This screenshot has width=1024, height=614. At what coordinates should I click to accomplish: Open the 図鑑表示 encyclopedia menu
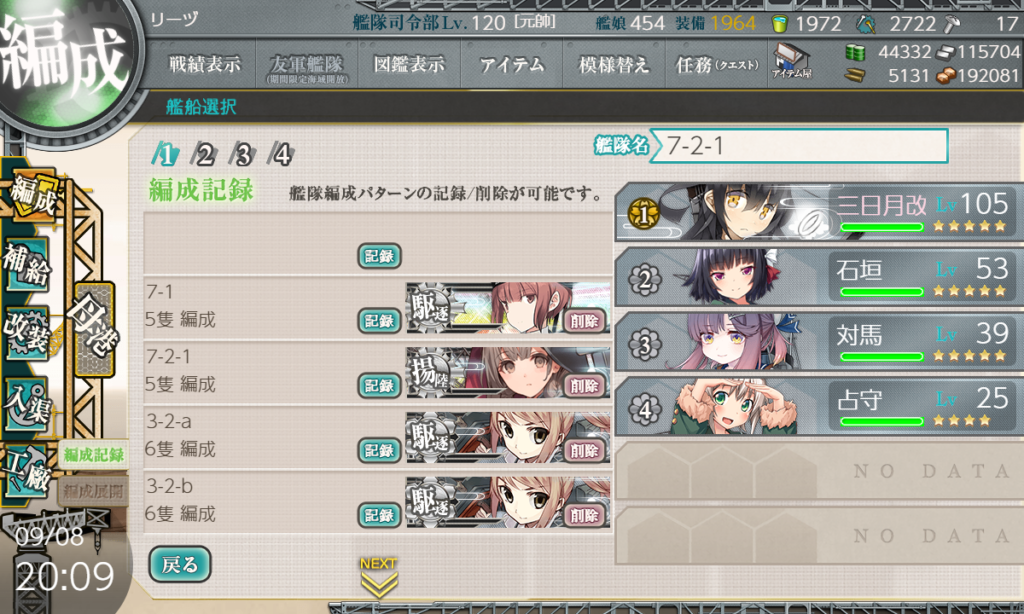(409, 64)
